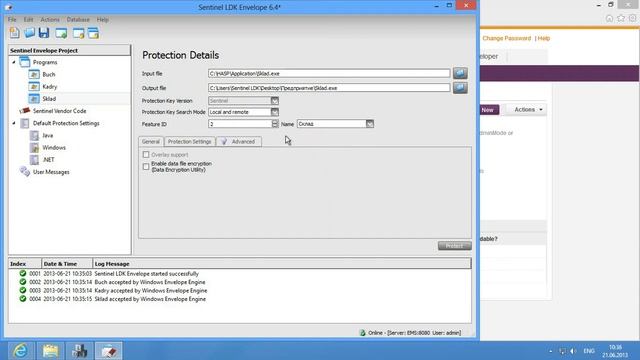Click the Change Password link
The height and width of the screenshot is (360, 640).
507,38
